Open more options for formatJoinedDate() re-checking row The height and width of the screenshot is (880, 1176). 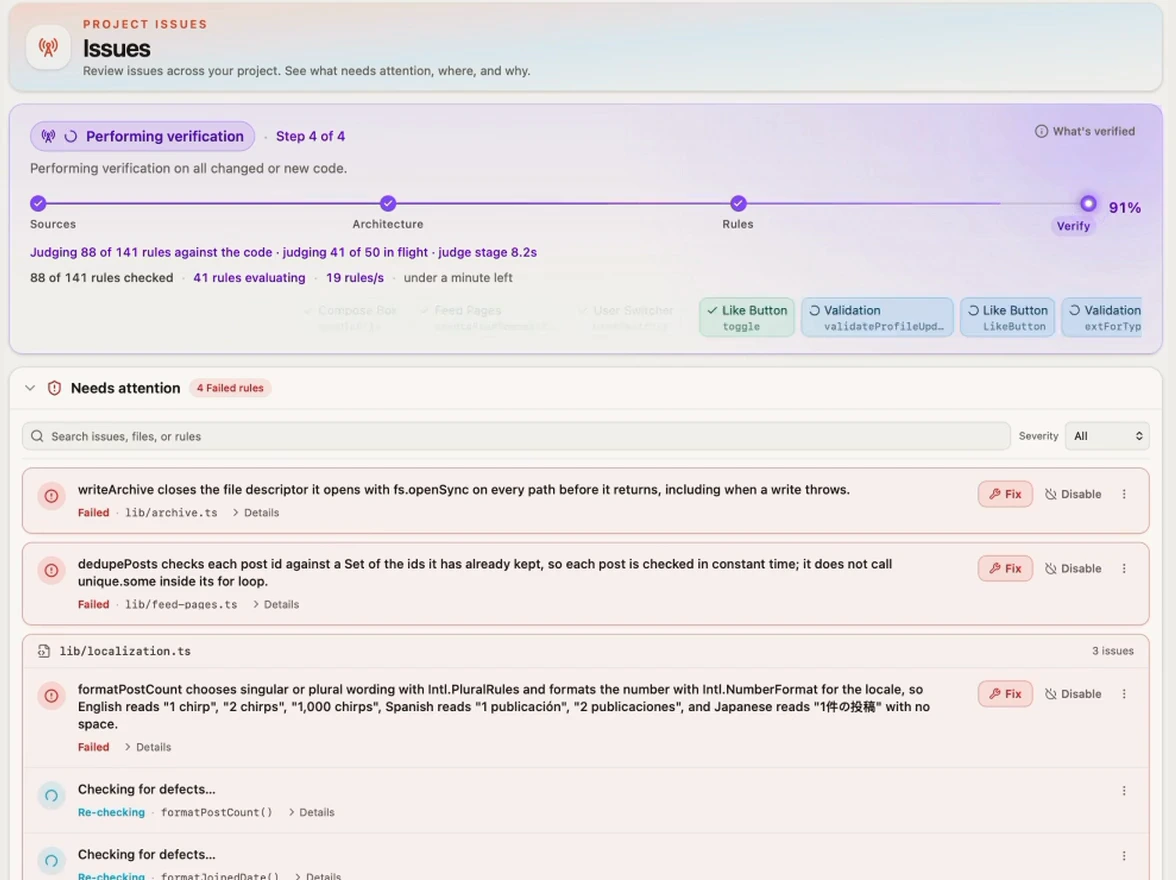click(1124, 856)
